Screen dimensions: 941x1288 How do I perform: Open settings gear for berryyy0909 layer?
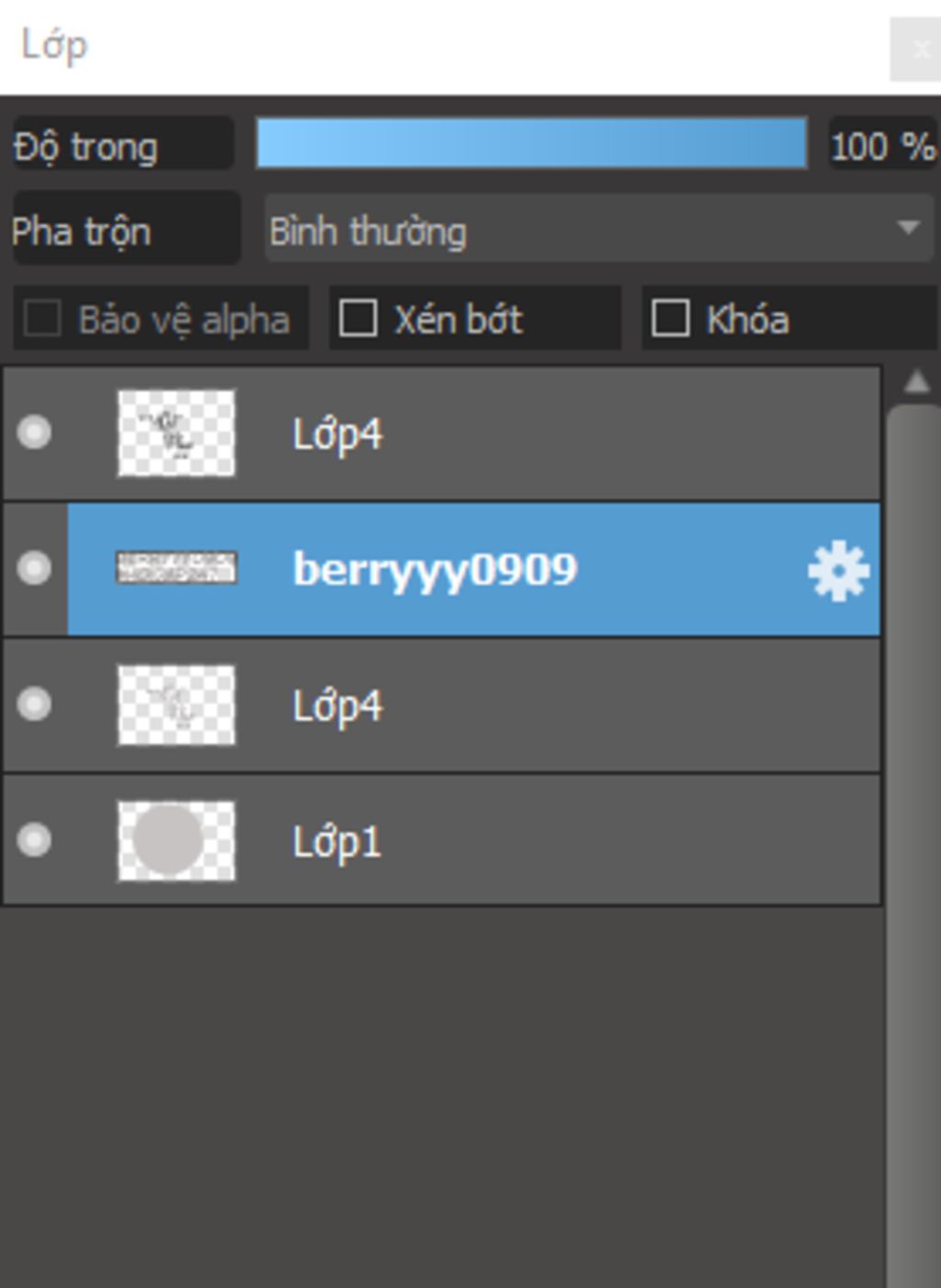pos(838,571)
